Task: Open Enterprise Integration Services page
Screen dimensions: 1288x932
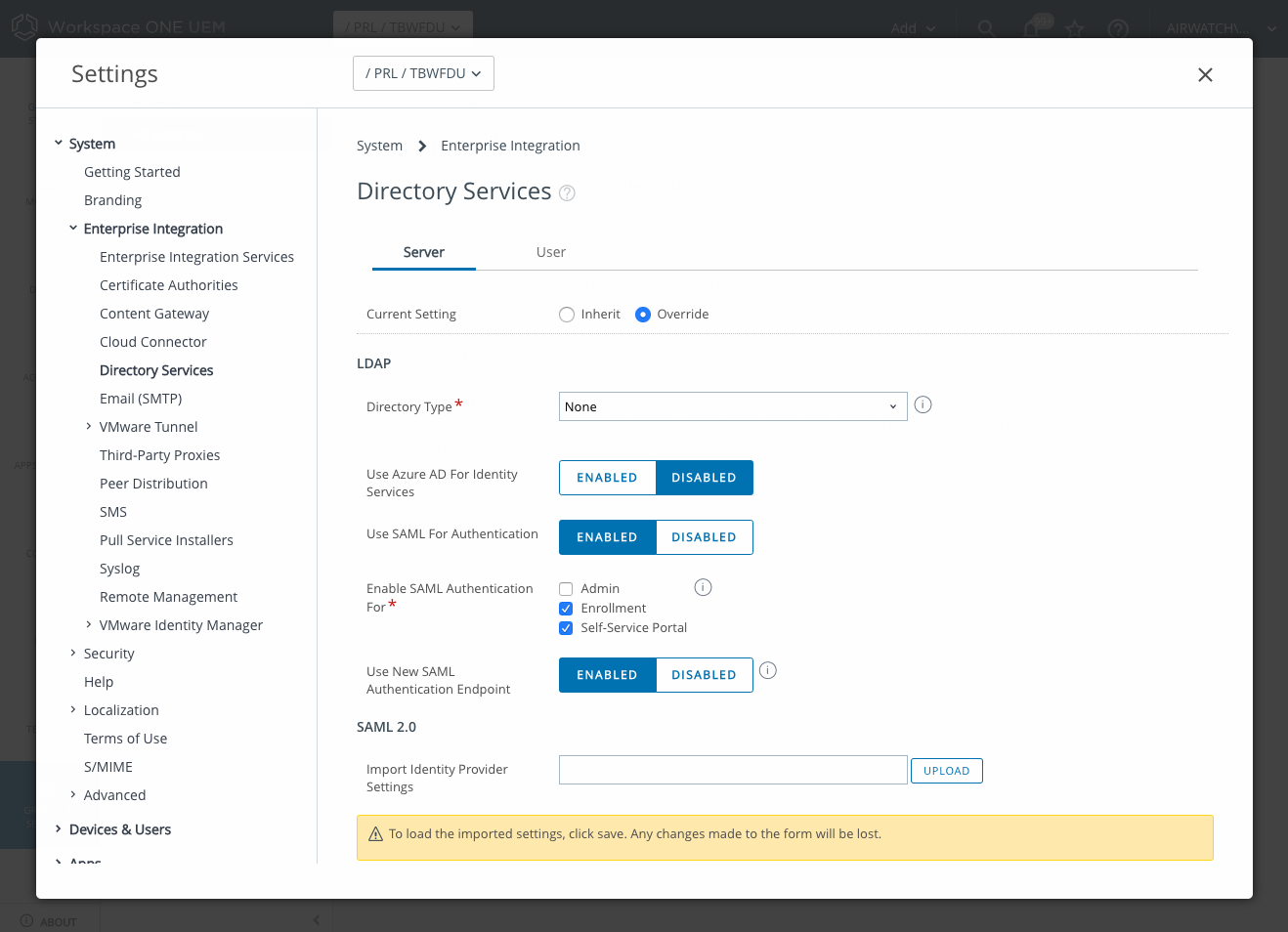Action: [x=196, y=257]
